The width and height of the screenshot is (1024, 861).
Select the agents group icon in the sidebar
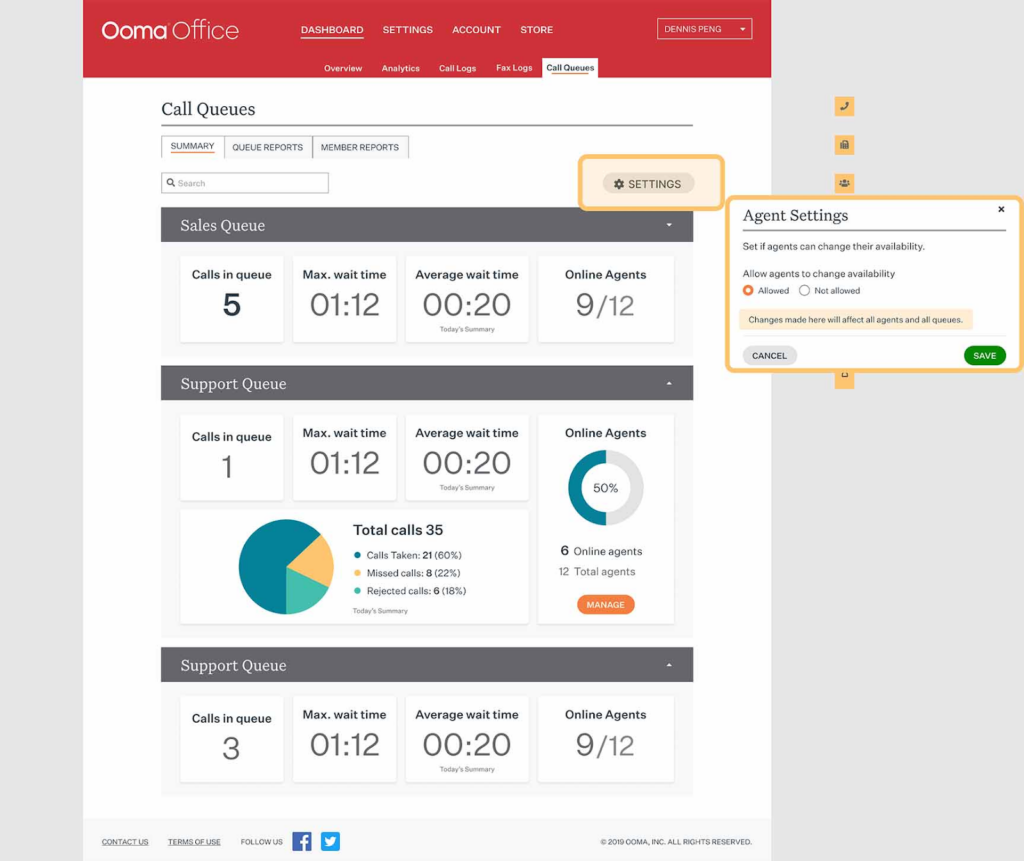(843, 183)
